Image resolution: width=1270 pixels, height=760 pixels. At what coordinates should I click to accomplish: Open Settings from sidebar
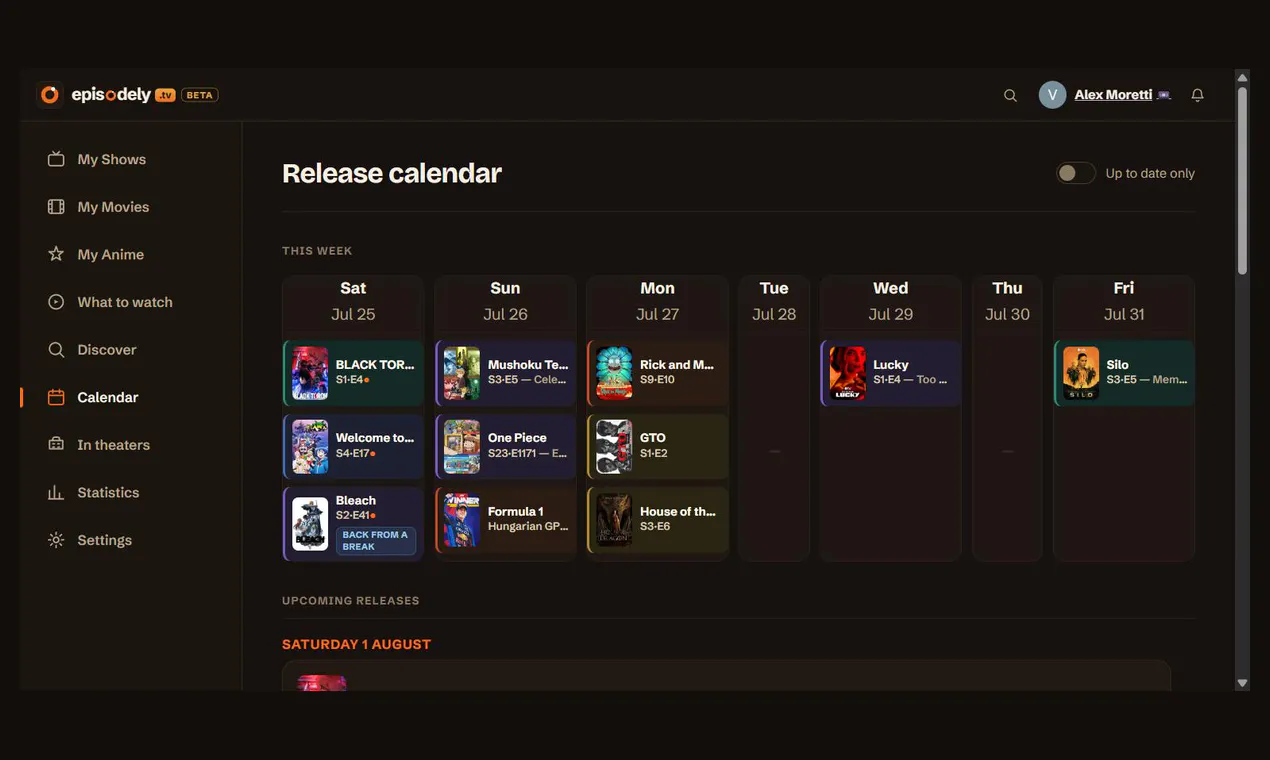pos(105,540)
